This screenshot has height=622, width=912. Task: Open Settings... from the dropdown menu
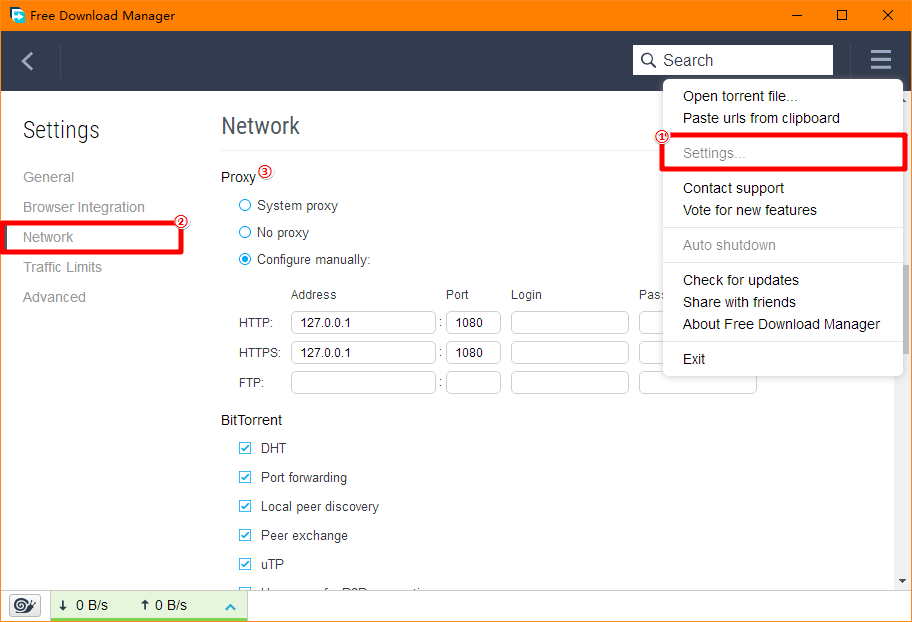tap(714, 153)
